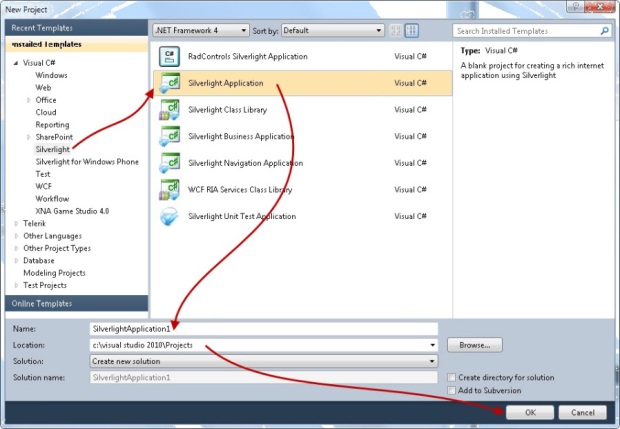This screenshot has width=620, height=429.
Task: Select the Web tree item
Action: point(43,87)
